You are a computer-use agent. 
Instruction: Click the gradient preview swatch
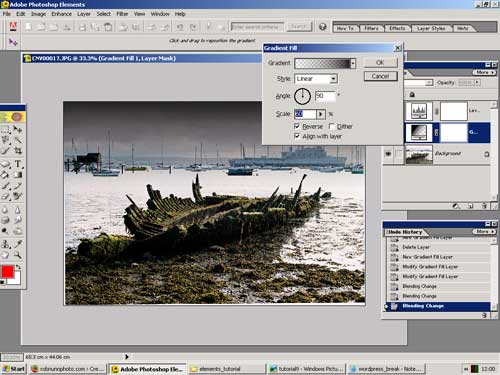click(323, 63)
